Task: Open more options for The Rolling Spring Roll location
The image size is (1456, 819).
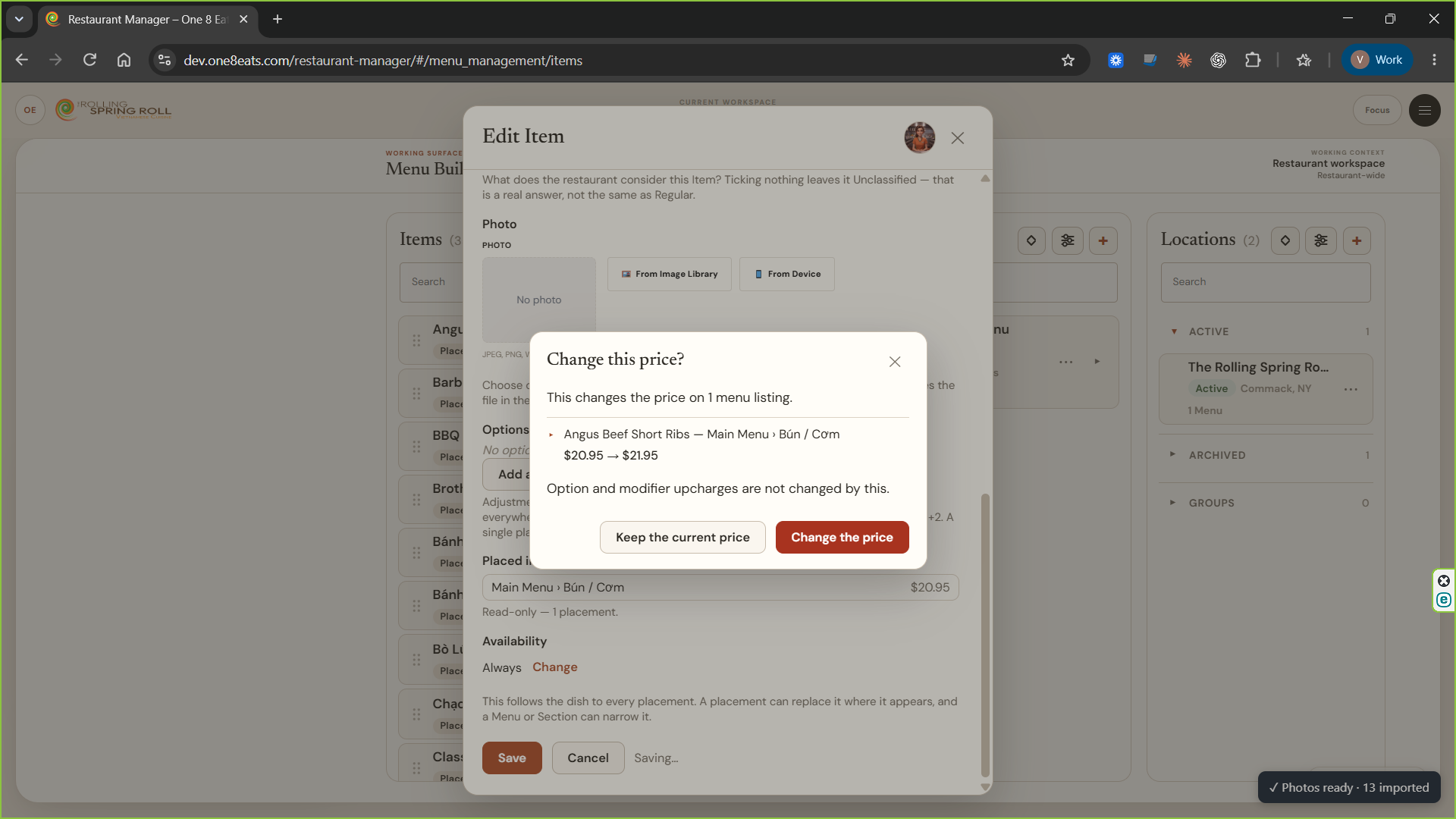Action: [1351, 389]
